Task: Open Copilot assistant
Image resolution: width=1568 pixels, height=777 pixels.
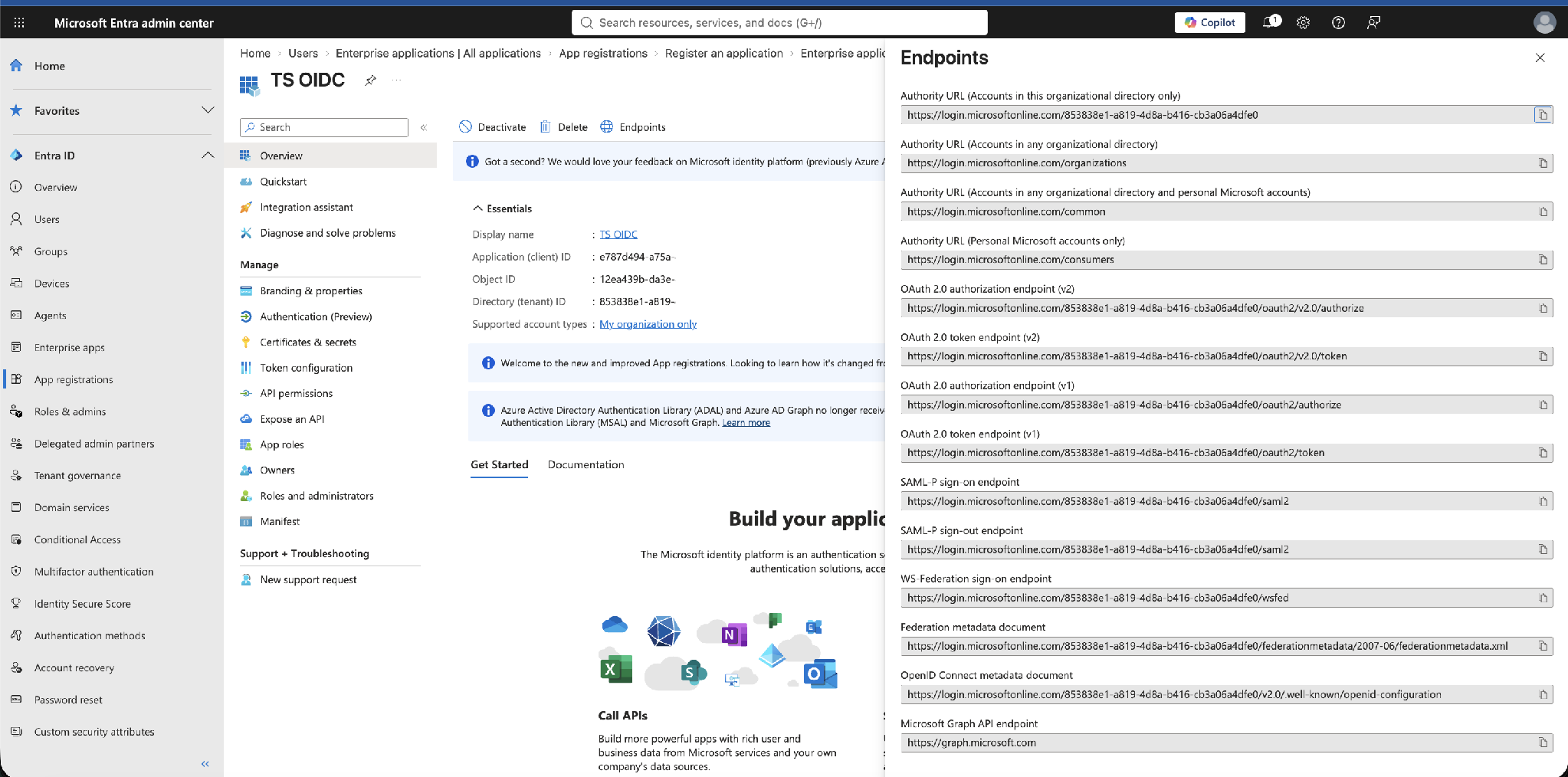Action: (x=1209, y=22)
